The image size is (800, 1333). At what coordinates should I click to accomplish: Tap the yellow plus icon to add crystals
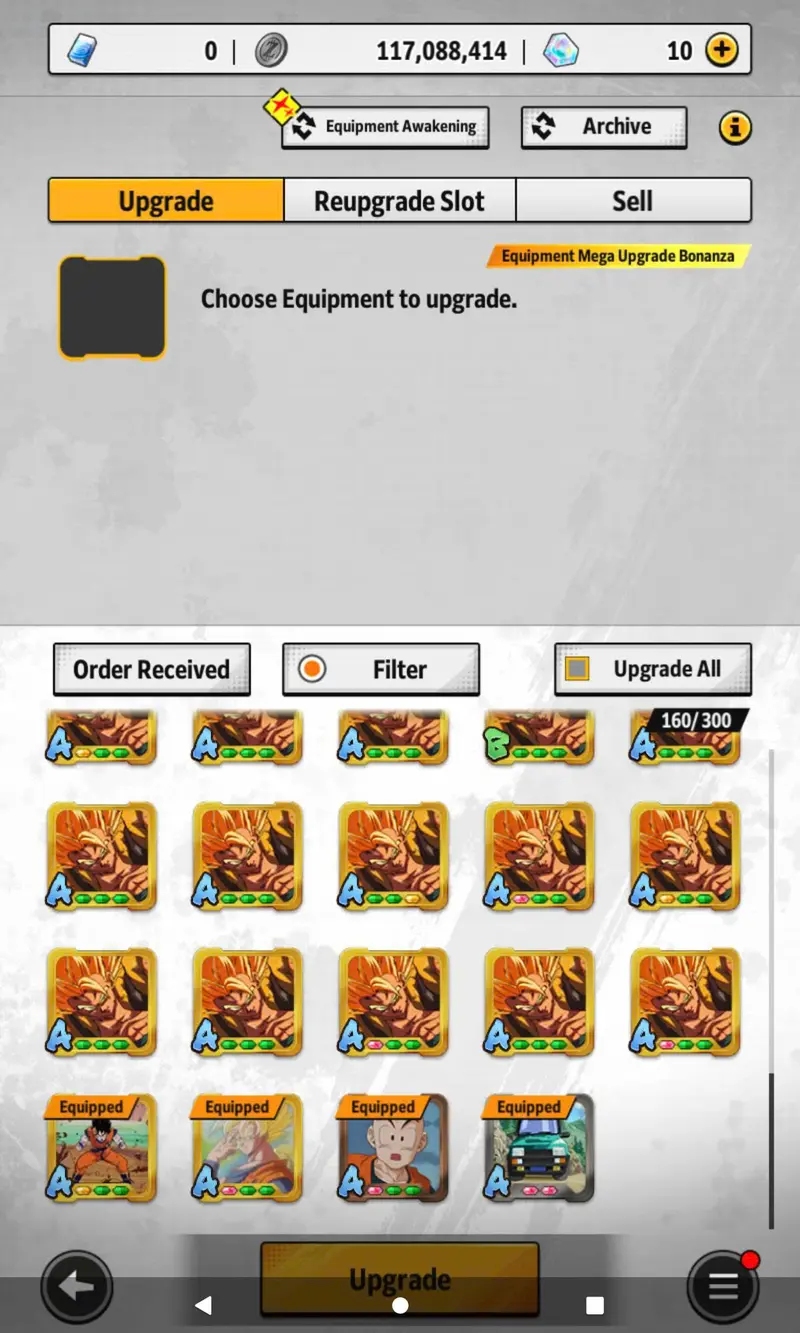pos(722,49)
